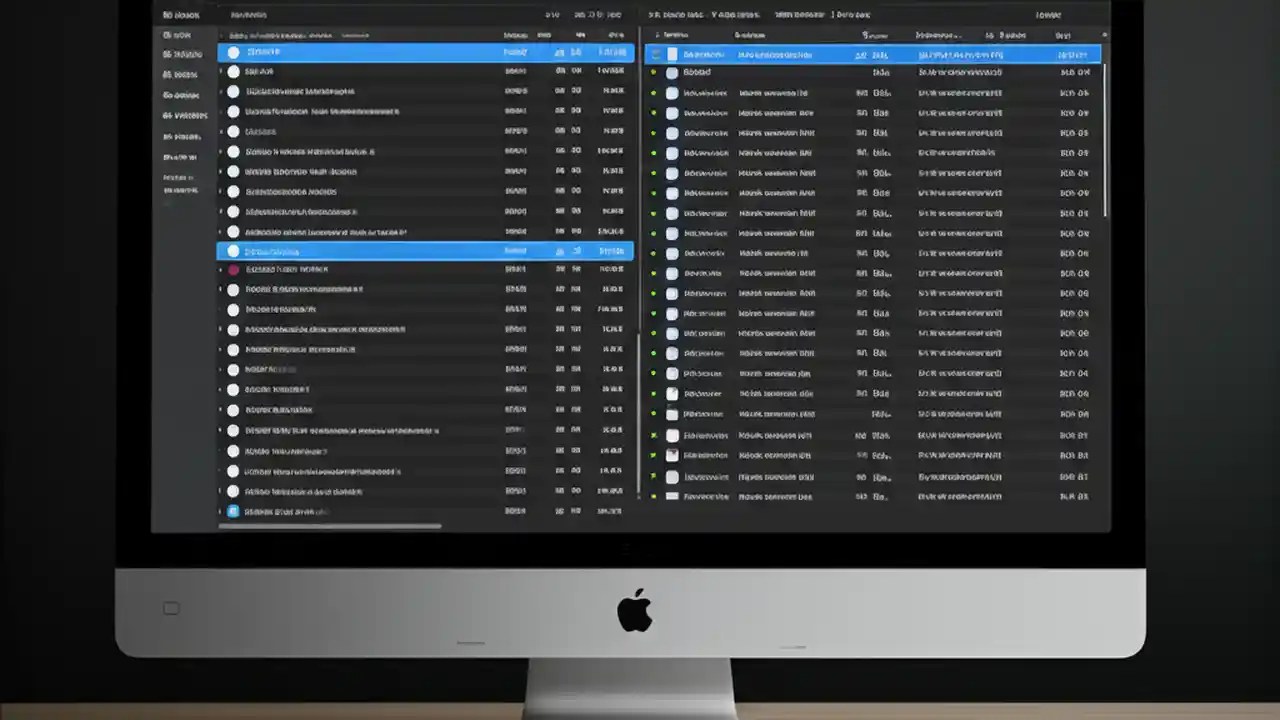Click the icon in the second blue-selected left row
This screenshot has width=1280, height=720.
pyautogui.click(x=233, y=251)
